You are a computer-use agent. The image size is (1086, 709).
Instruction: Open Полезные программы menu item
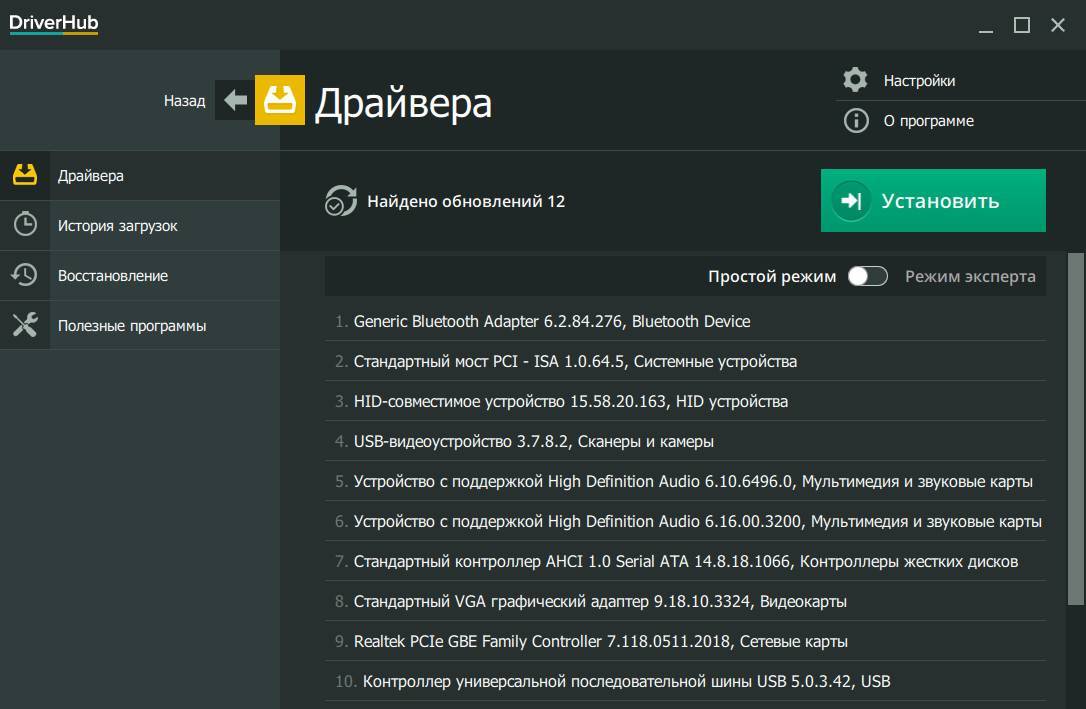click(x=132, y=326)
